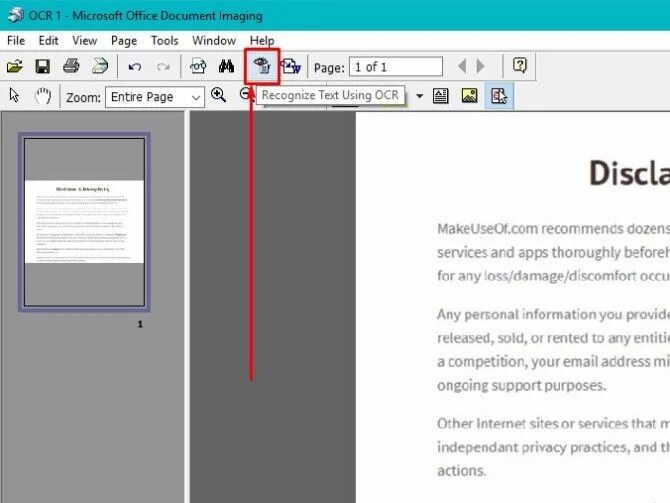Open the Edit menu
Viewport: 670px width, 503px height.
(x=48, y=41)
